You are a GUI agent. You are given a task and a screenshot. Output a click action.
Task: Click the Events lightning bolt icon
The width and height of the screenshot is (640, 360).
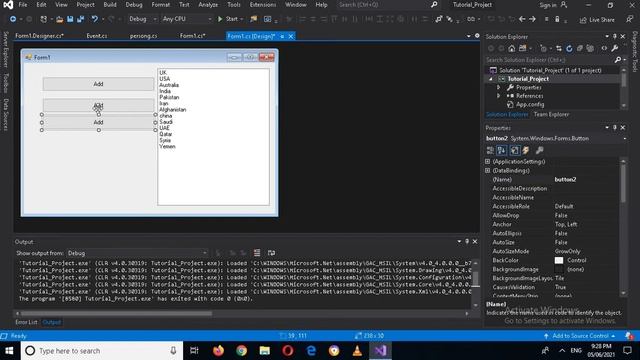[526, 151]
